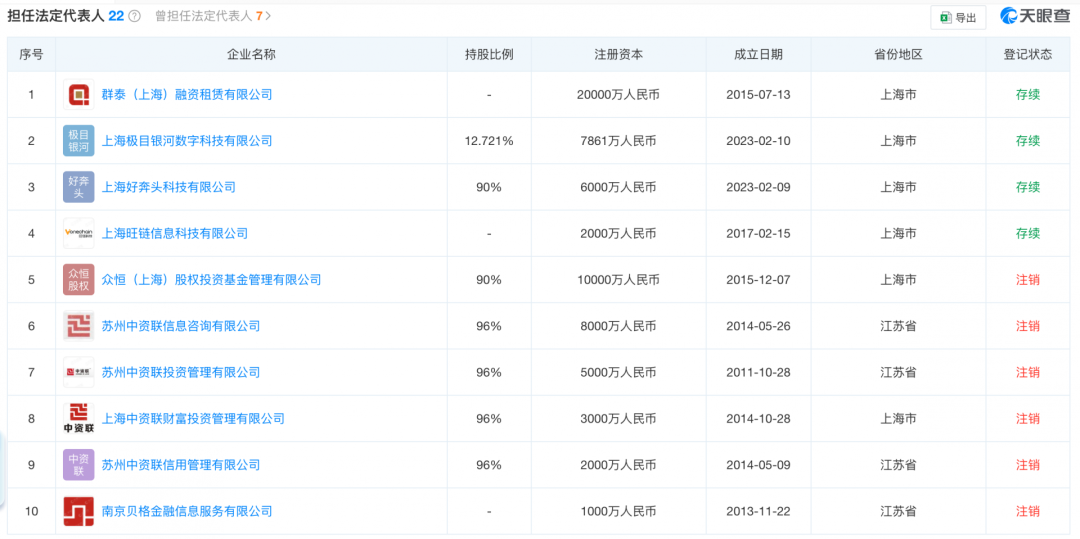Click the help question mark icon
The height and width of the screenshot is (539, 1080).
[135, 17]
